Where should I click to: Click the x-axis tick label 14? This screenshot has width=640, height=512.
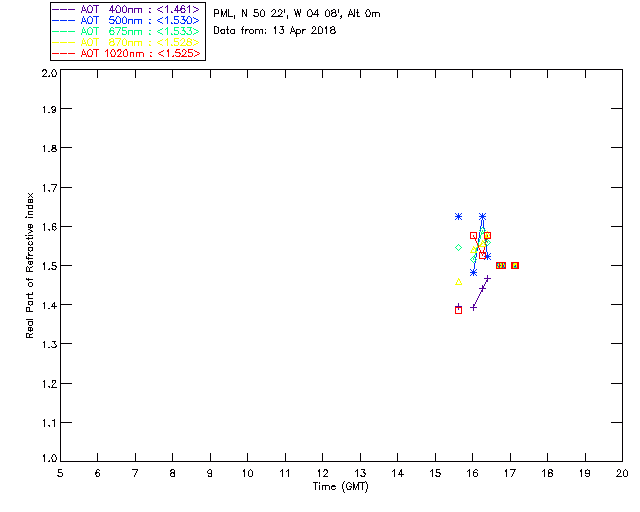click(398, 473)
